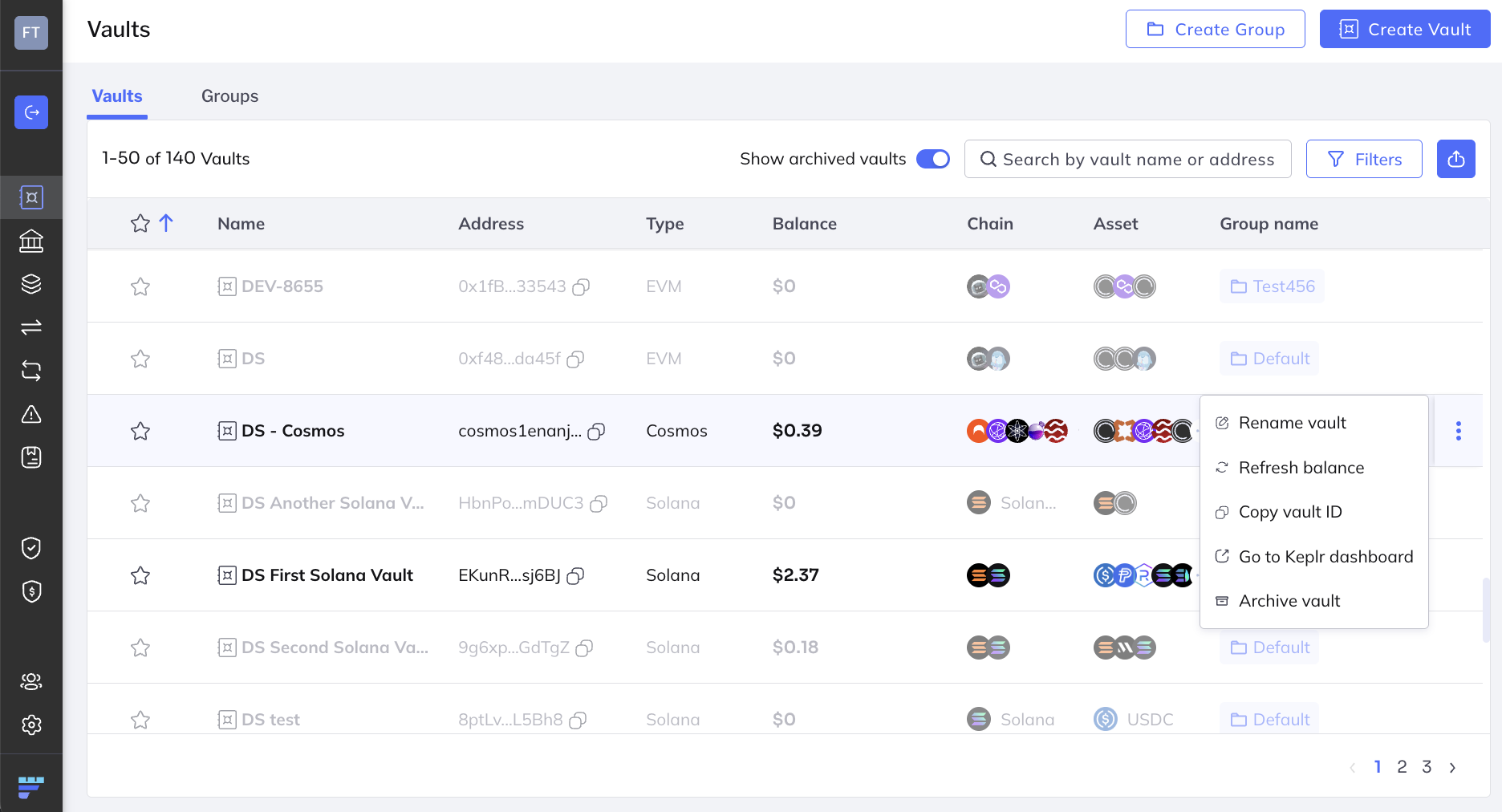Copy the DS - Cosmos vault address

[x=596, y=432]
